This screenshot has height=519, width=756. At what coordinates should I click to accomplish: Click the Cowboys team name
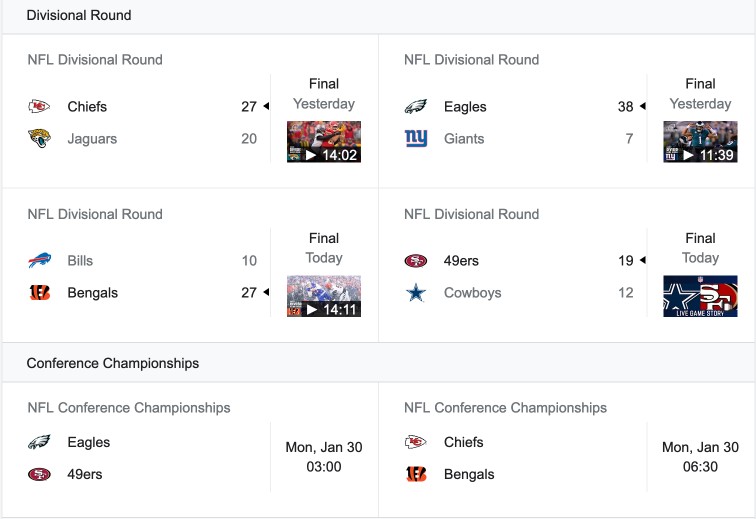pos(472,293)
